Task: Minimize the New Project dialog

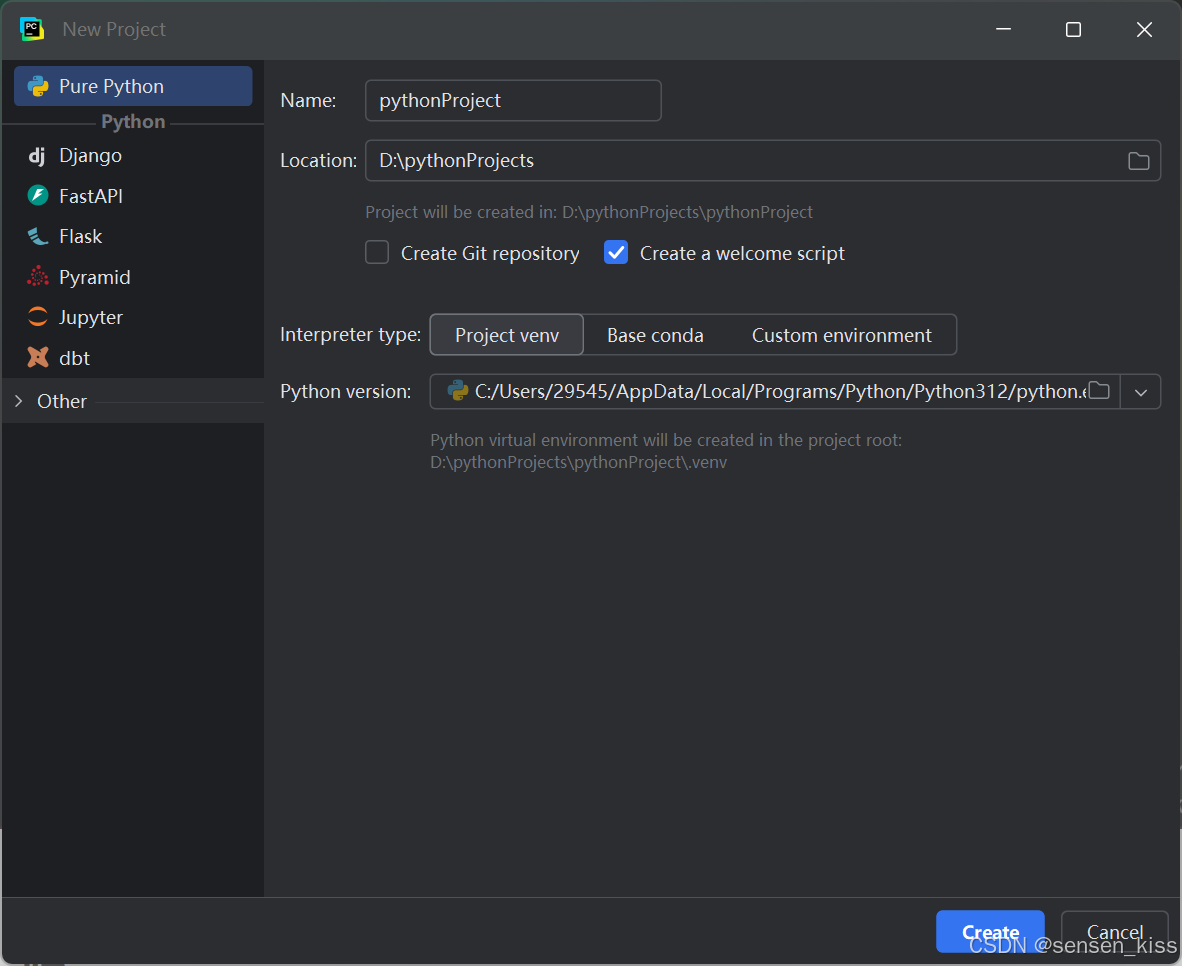Action: click(1003, 29)
